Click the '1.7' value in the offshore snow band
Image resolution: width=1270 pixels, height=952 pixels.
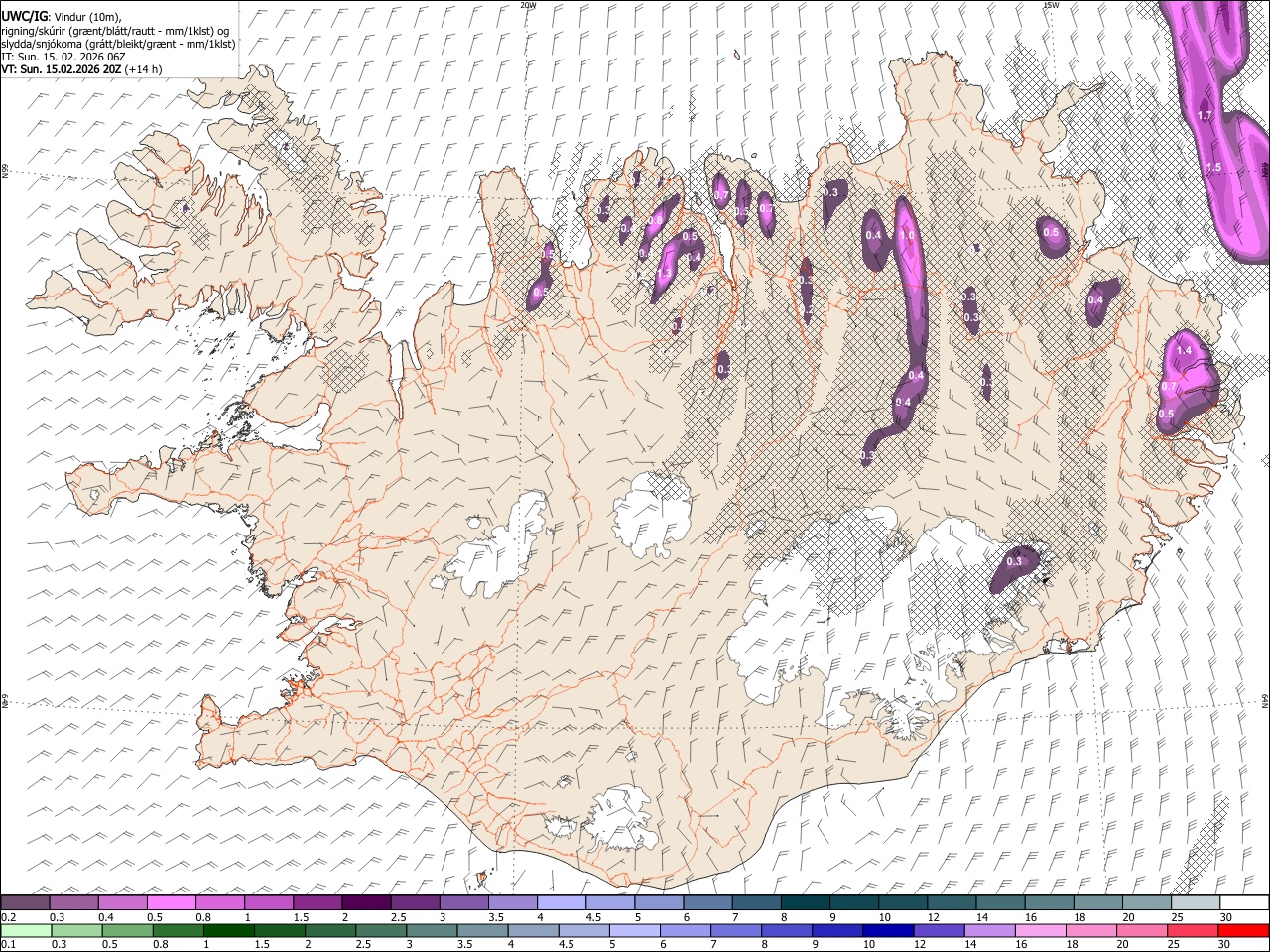coord(1205,116)
